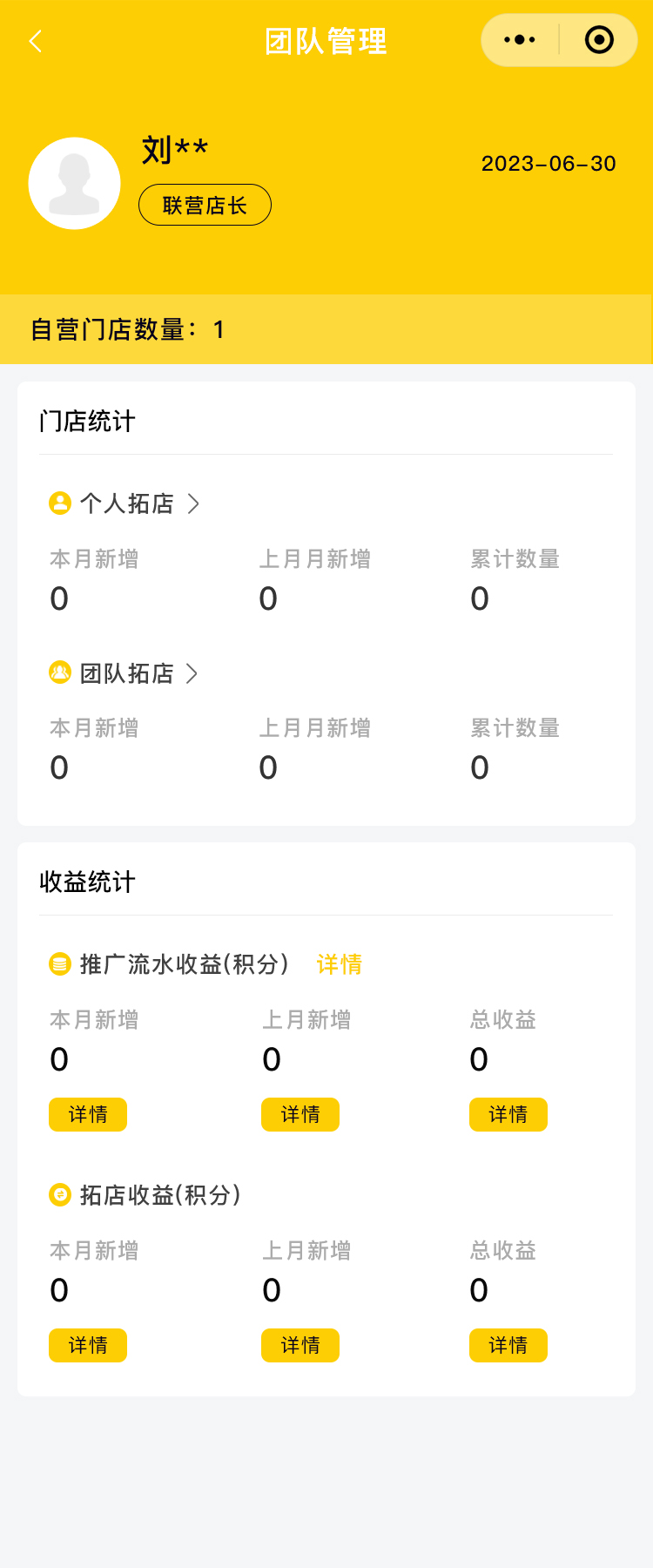Tap the 推广流水收益 coin stack icon

tap(60, 964)
